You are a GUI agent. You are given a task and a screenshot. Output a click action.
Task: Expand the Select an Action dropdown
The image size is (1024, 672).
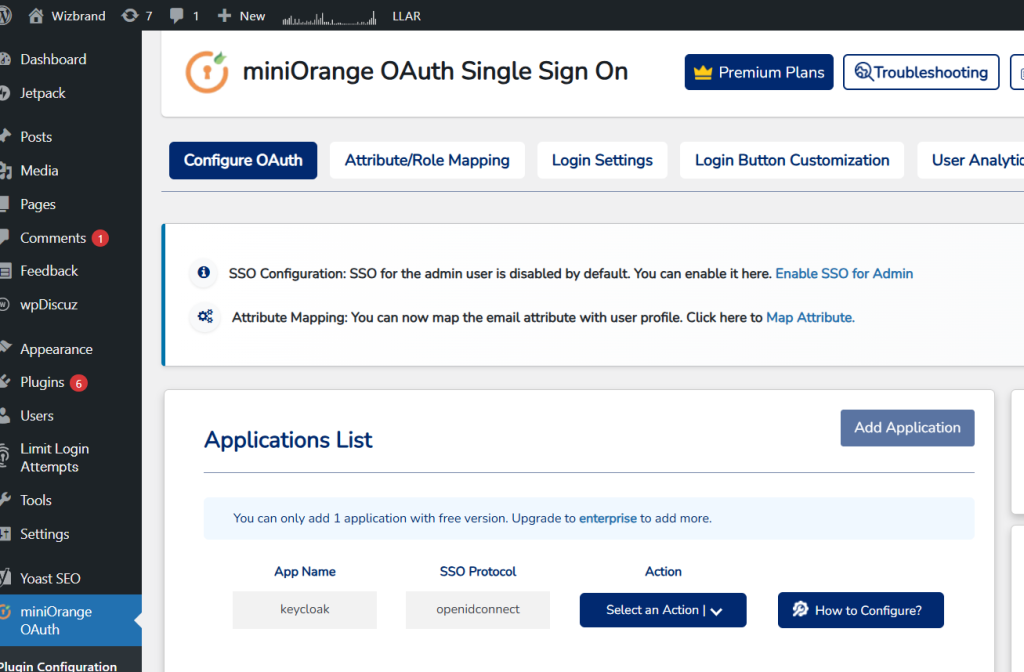(x=662, y=610)
